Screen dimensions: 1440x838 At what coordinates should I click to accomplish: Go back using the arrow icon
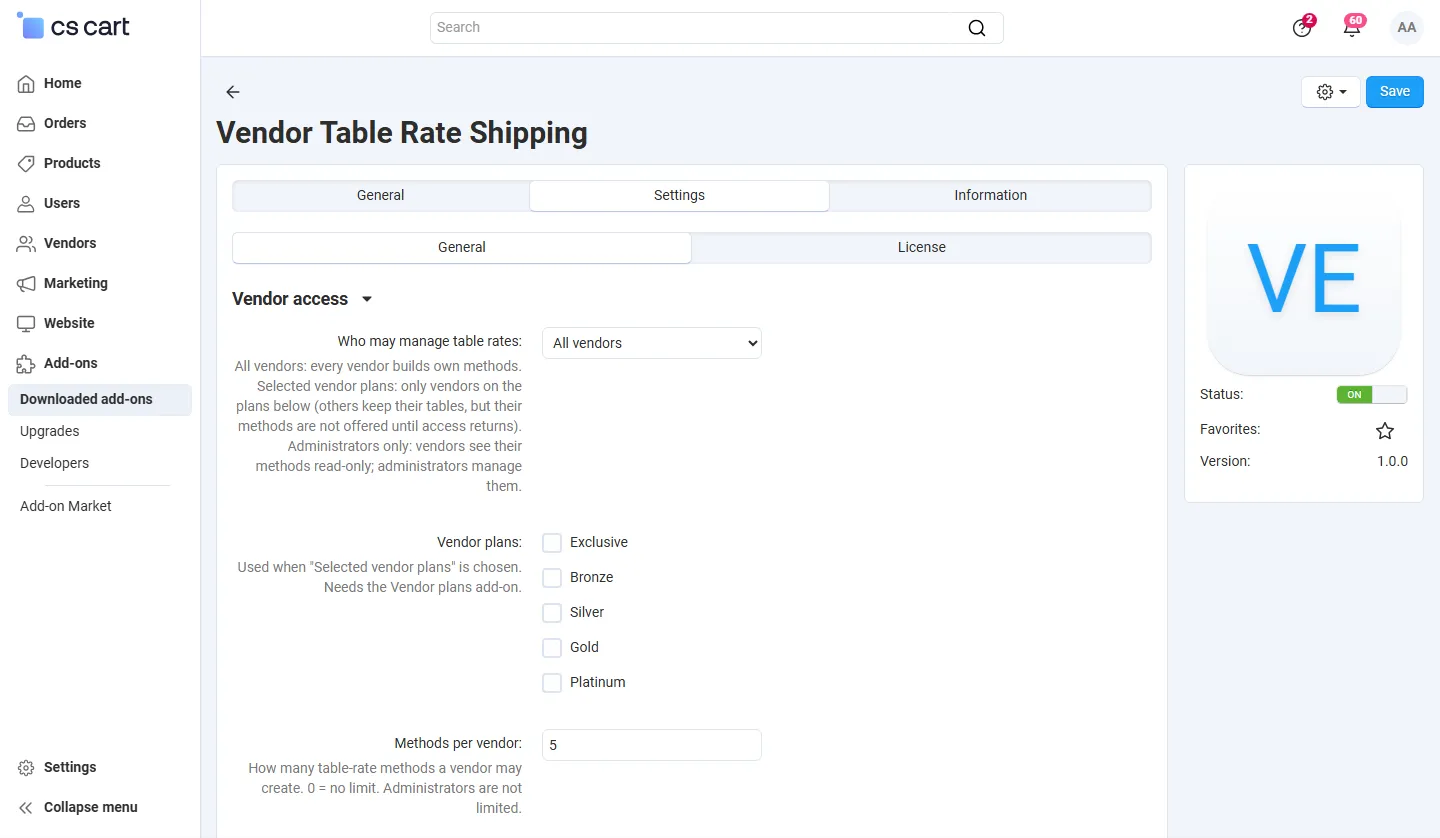coord(233,92)
